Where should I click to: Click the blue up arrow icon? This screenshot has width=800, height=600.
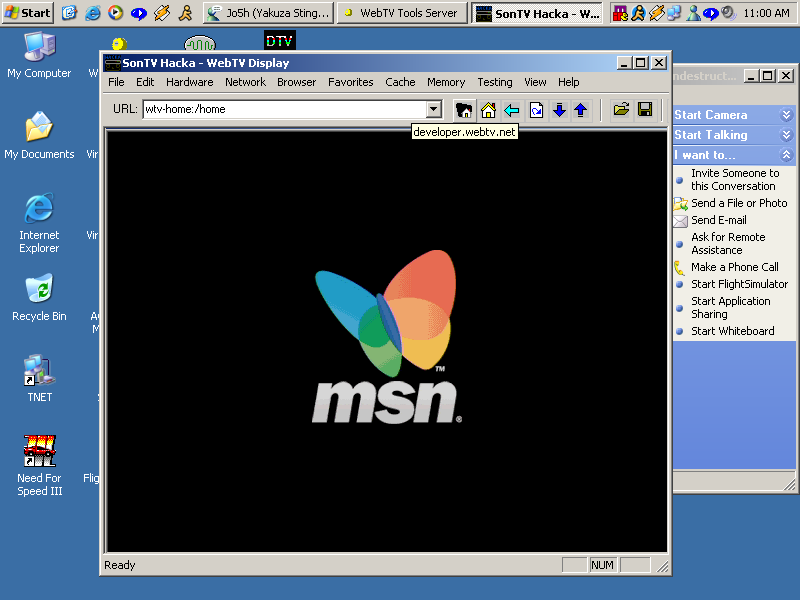click(x=580, y=110)
